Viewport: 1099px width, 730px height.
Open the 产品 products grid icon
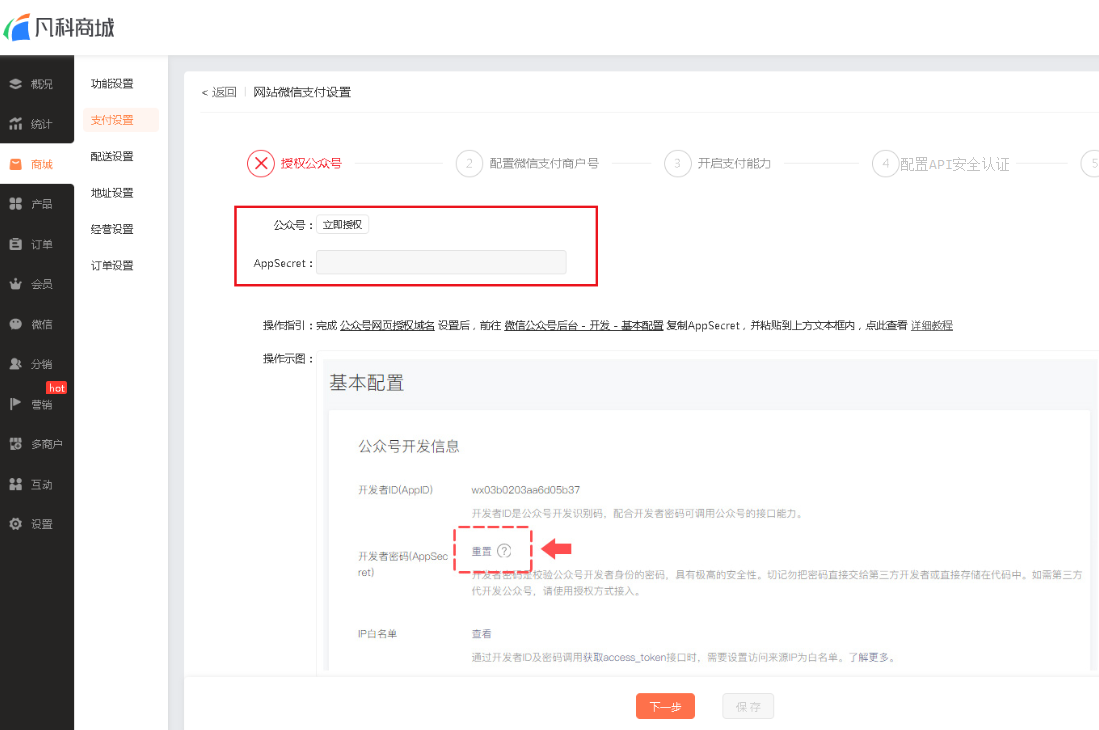click(x=15, y=204)
